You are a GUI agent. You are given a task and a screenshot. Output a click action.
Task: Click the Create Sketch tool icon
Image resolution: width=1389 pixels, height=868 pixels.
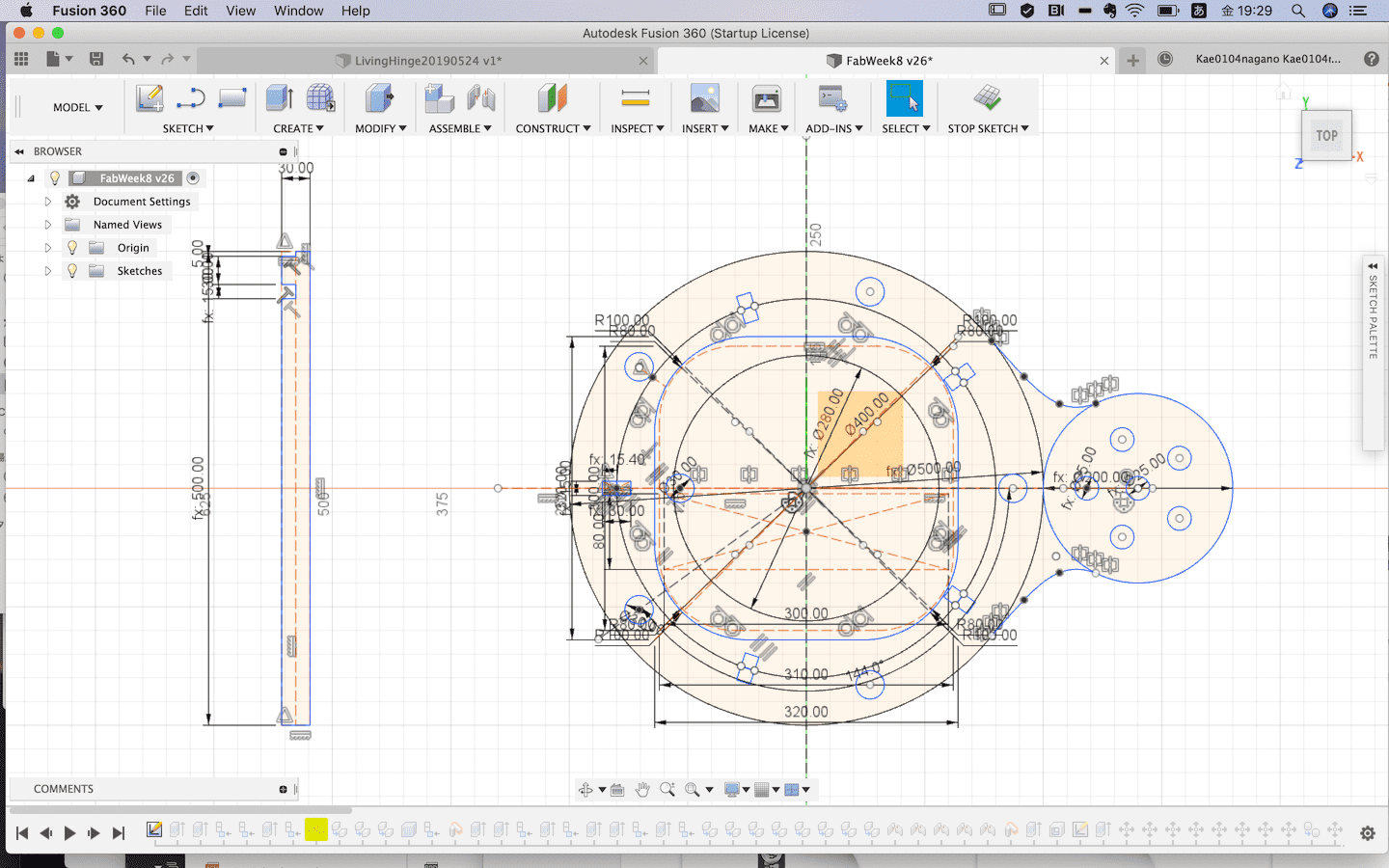coord(150,98)
